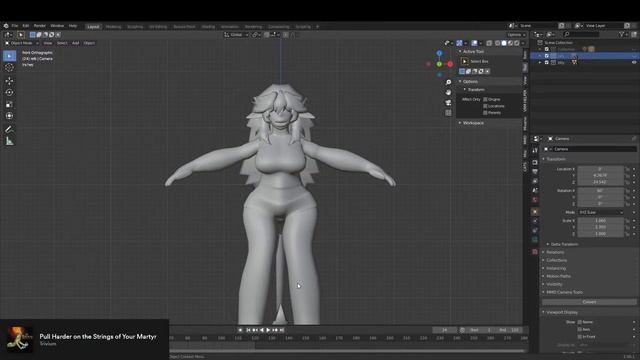Click the zoom viewport magnifier icon

448,82
